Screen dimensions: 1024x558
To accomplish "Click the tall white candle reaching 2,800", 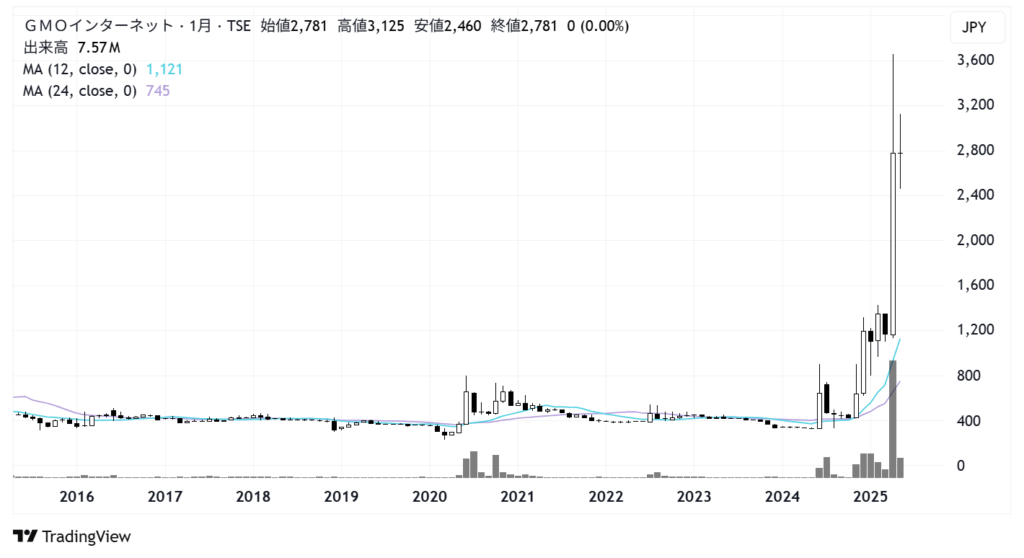I will point(893,244).
